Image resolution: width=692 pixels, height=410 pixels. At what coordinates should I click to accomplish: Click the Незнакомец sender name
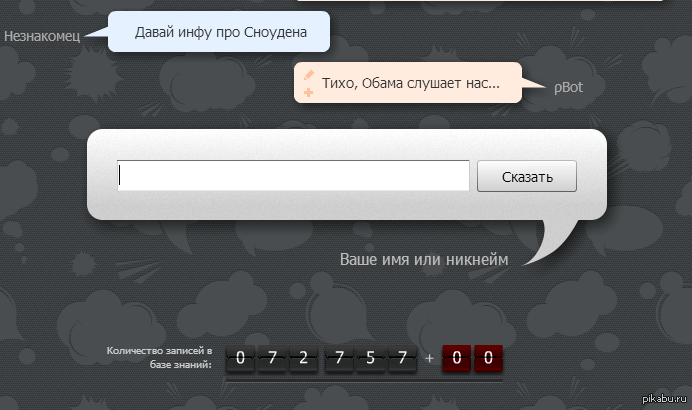click(42, 36)
